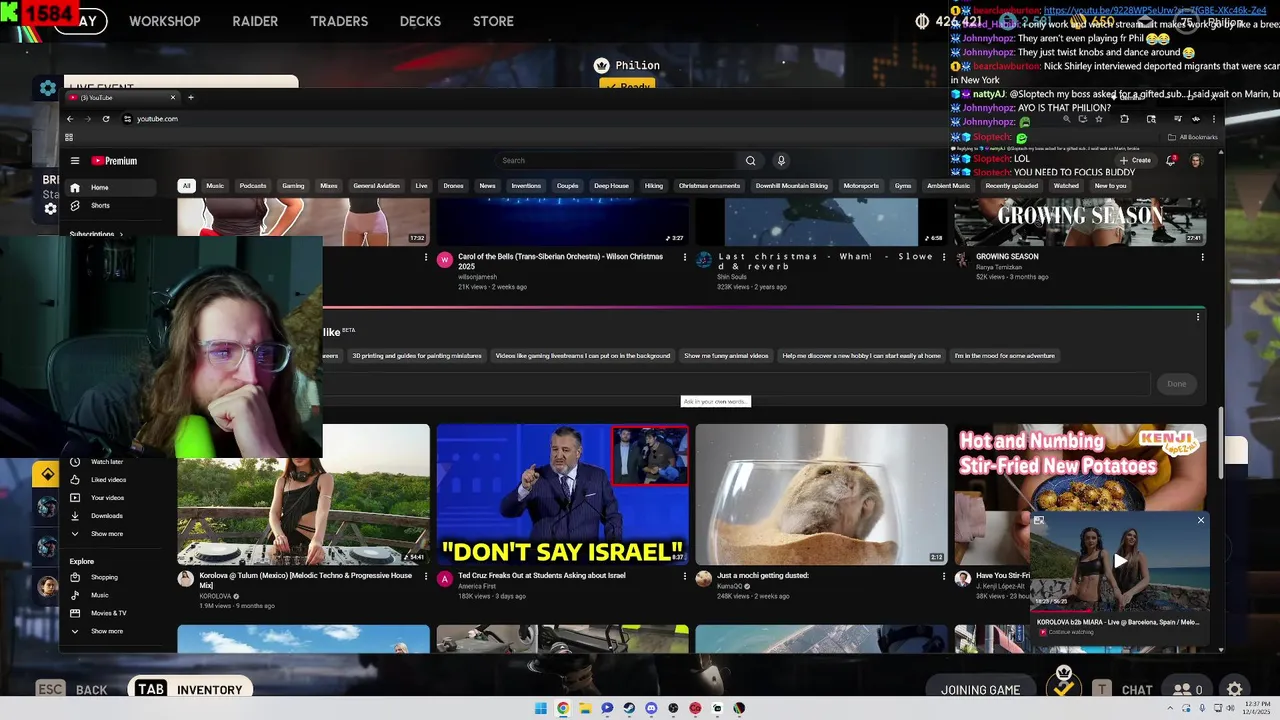Screen dimensions: 1280x720
Task: Open Home in YouTube sidebar
Action: click(110, 187)
